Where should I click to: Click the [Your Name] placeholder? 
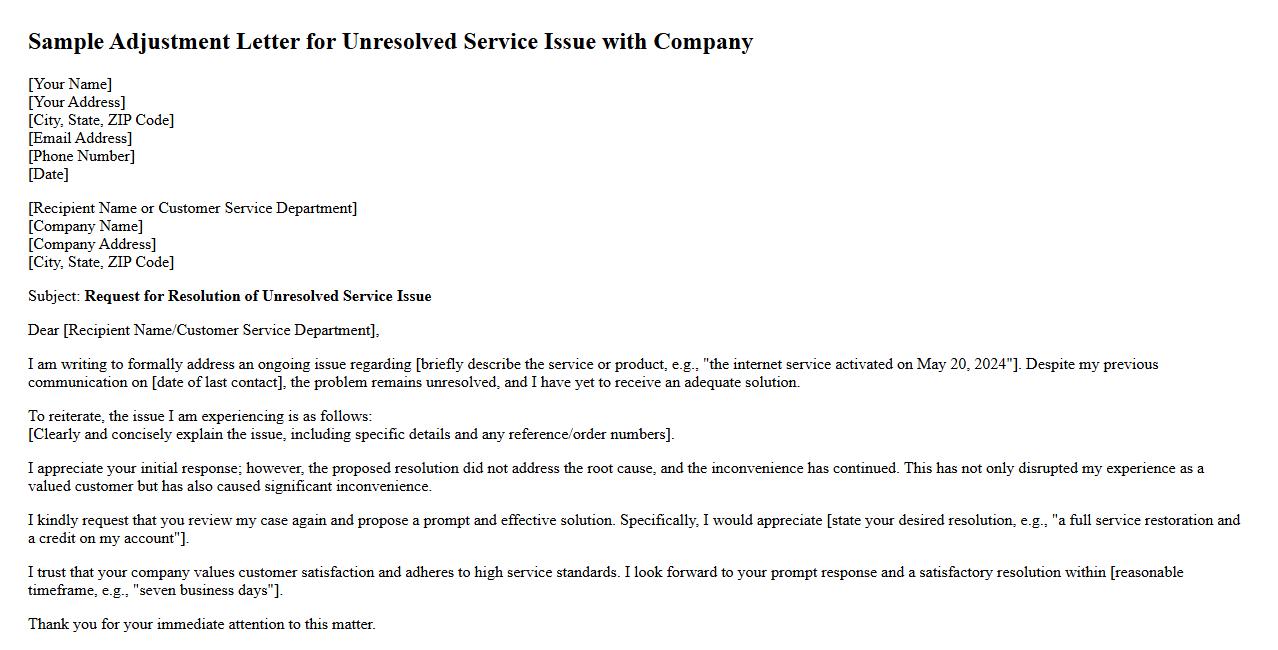(x=70, y=84)
